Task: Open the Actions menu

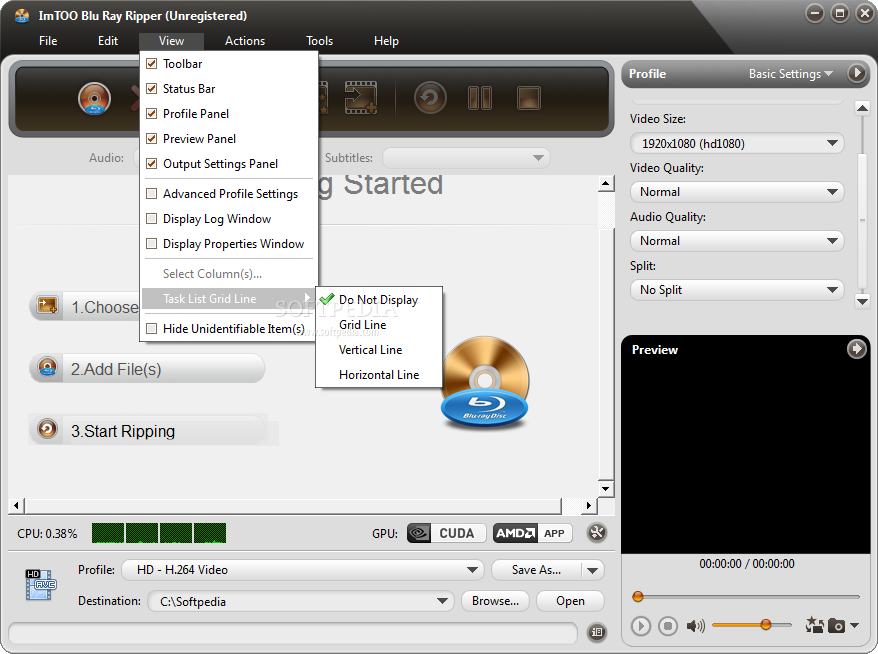Action: coord(245,41)
